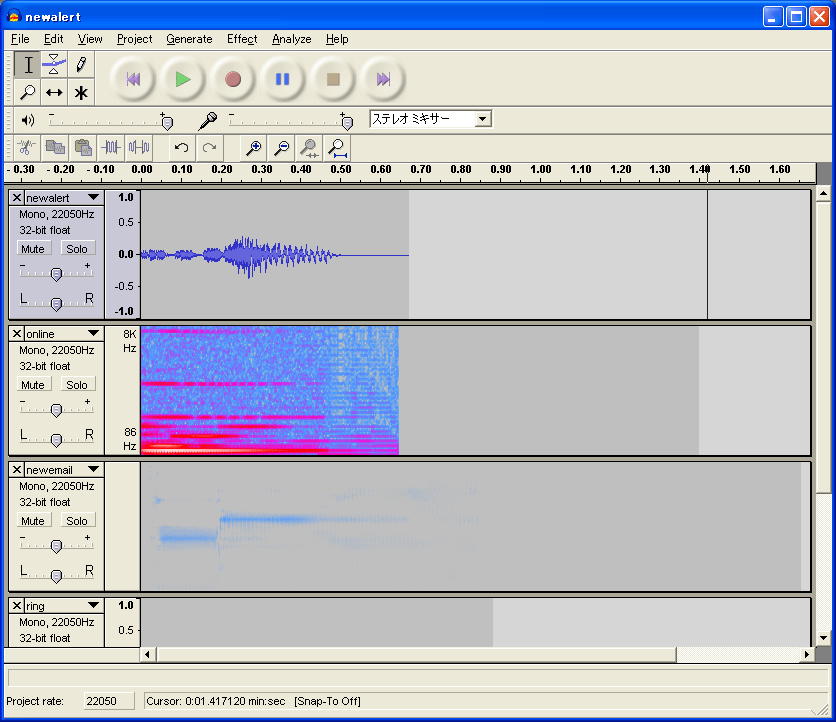
Task: Mute the newalert track
Action: [x=33, y=249]
